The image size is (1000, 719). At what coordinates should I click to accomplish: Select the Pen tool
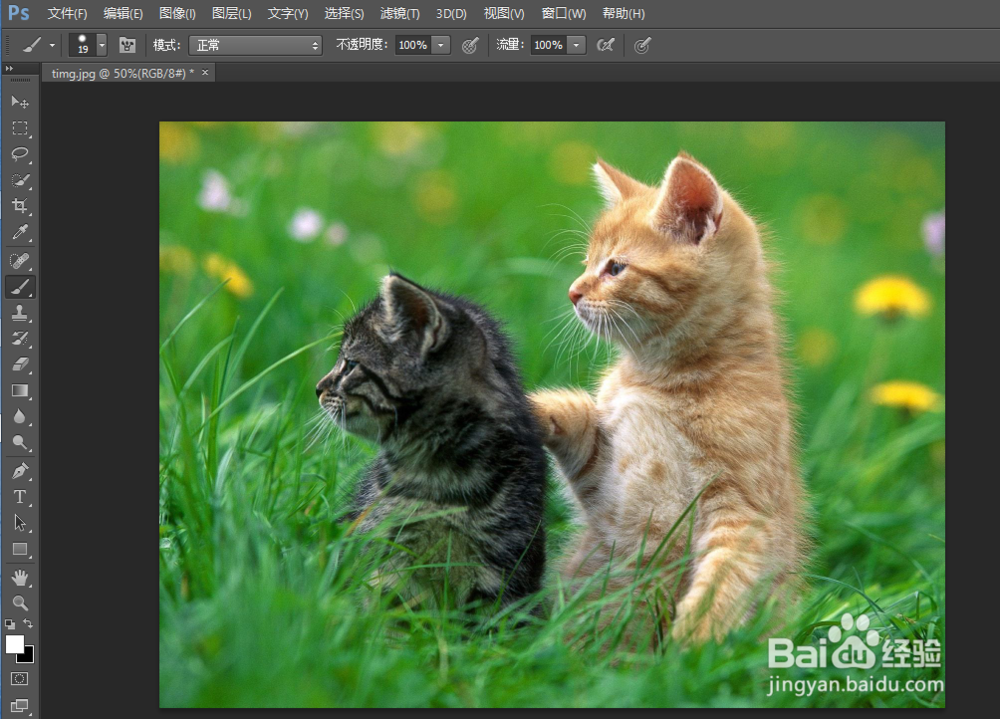[x=20, y=471]
